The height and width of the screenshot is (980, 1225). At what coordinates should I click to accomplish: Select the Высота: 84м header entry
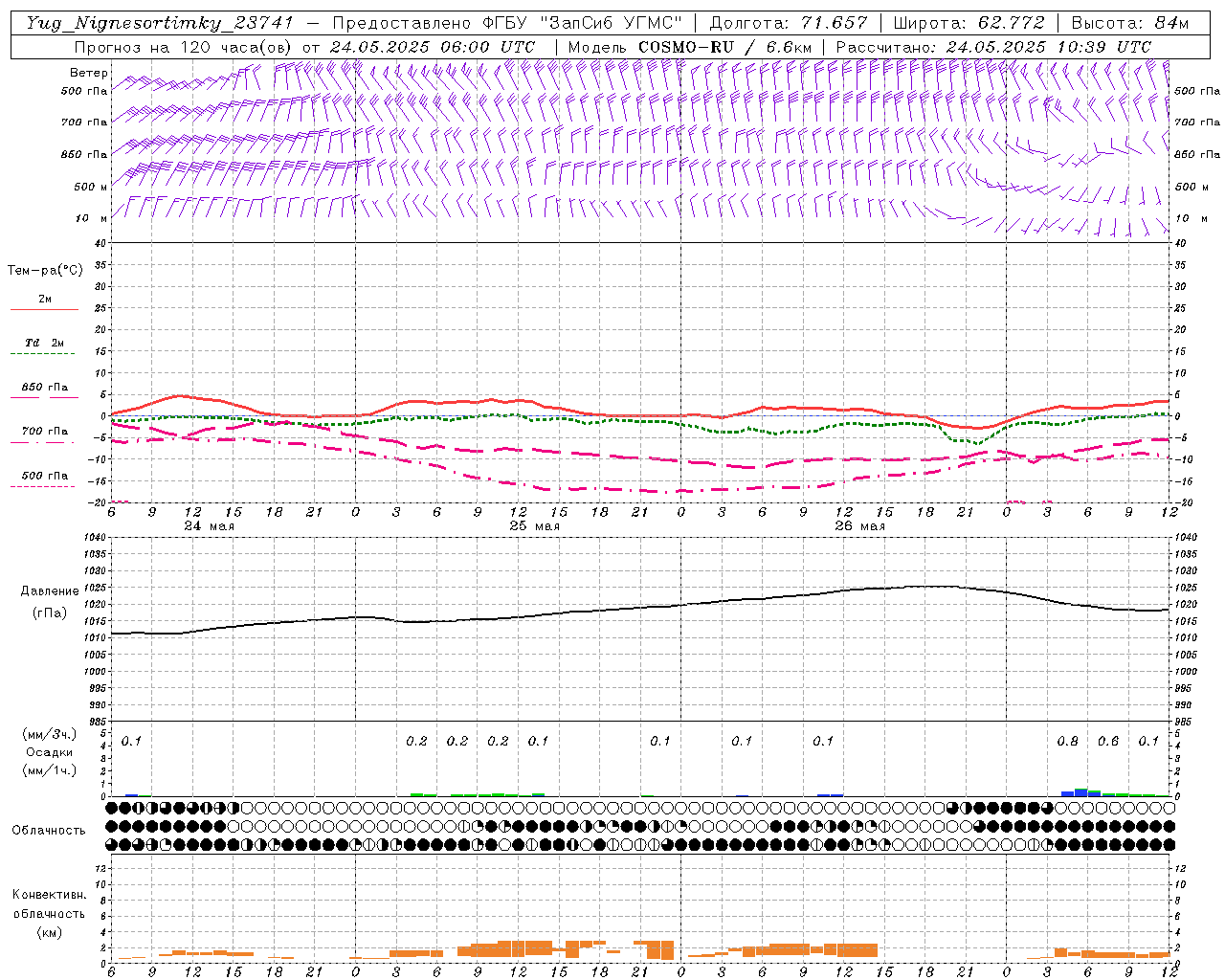point(1129,23)
